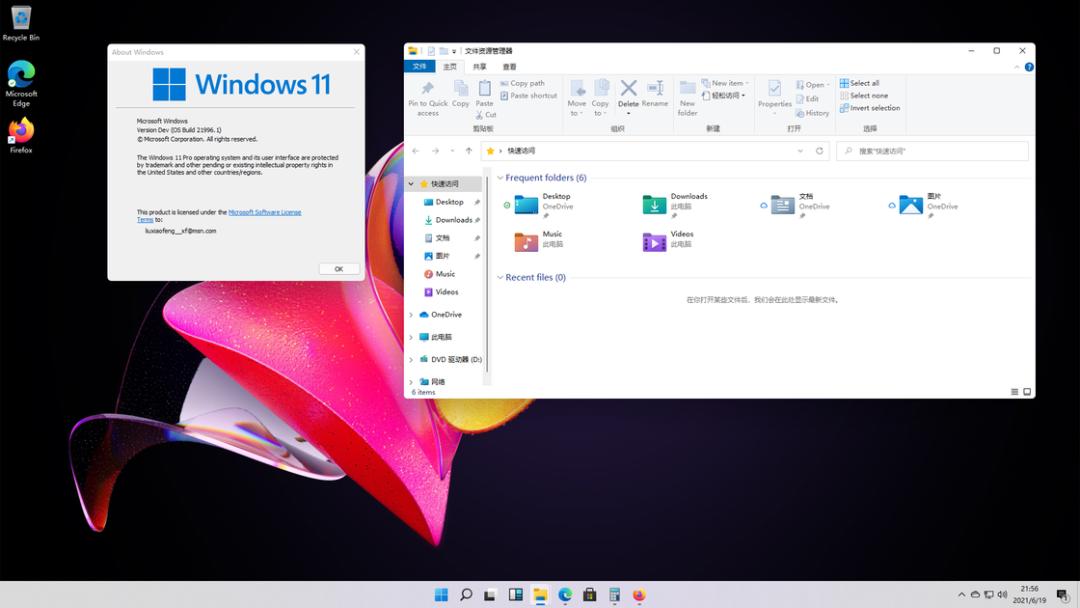Viewport: 1080px width, 608px height.
Task: Collapse the ribbon with the chevron
Action: (x=1017, y=67)
